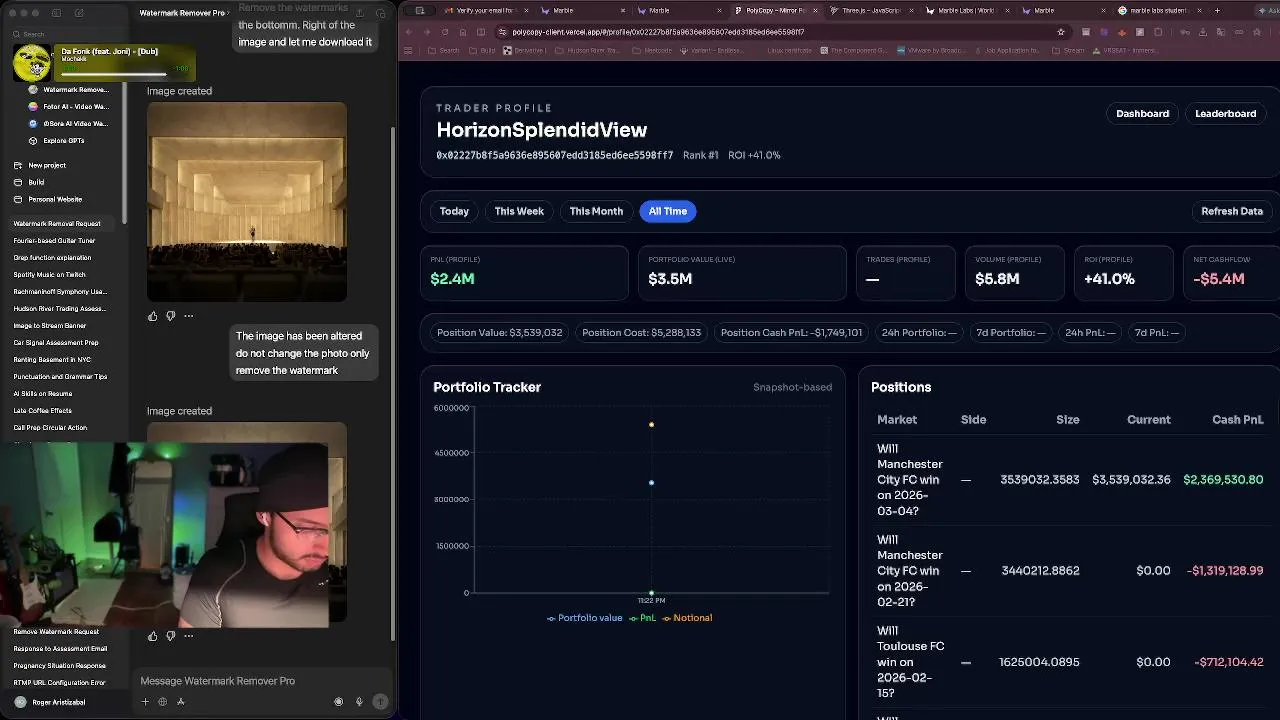This screenshot has height=720, width=1280.
Task: Toggle the ChatGPT sidebar icon
Action: [56, 13]
